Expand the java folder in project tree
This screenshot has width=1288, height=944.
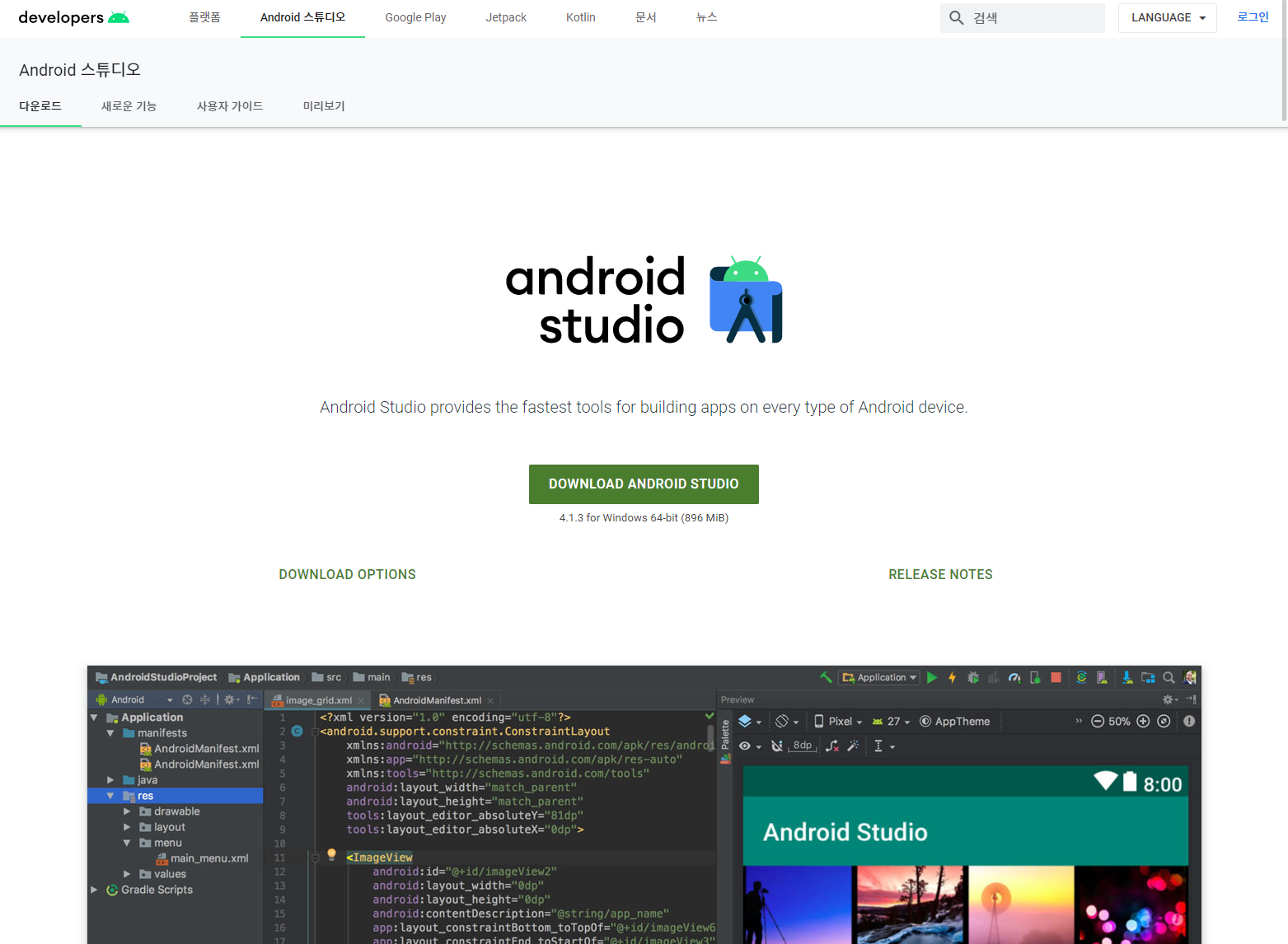point(110,780)
